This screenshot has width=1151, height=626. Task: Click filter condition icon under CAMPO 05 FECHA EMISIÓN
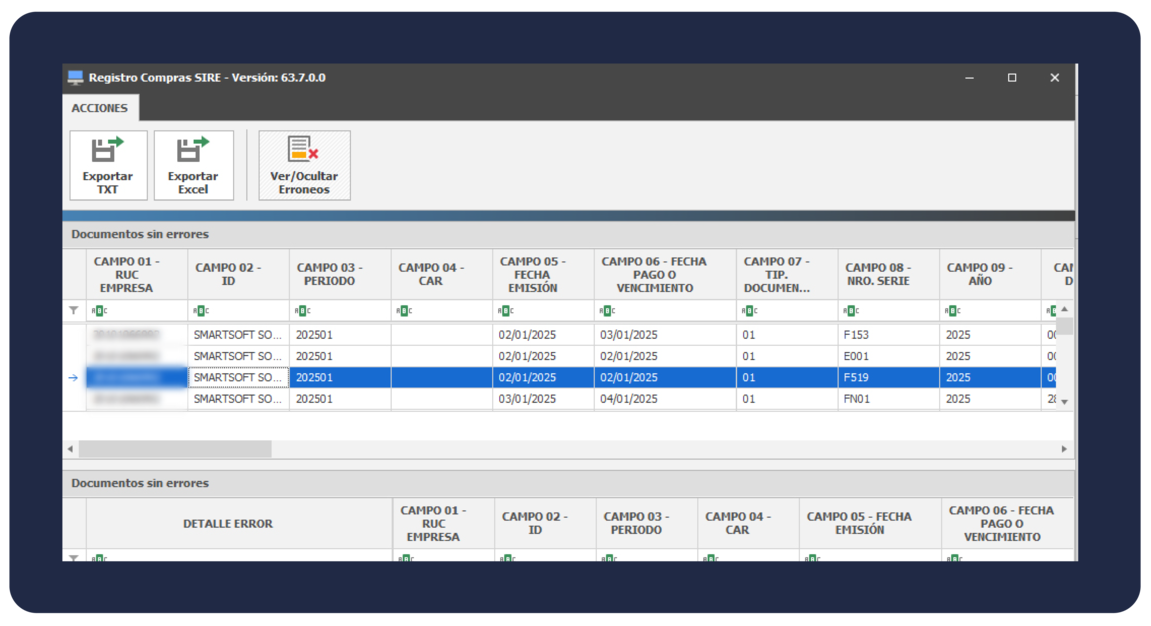(x=505, y=311)
